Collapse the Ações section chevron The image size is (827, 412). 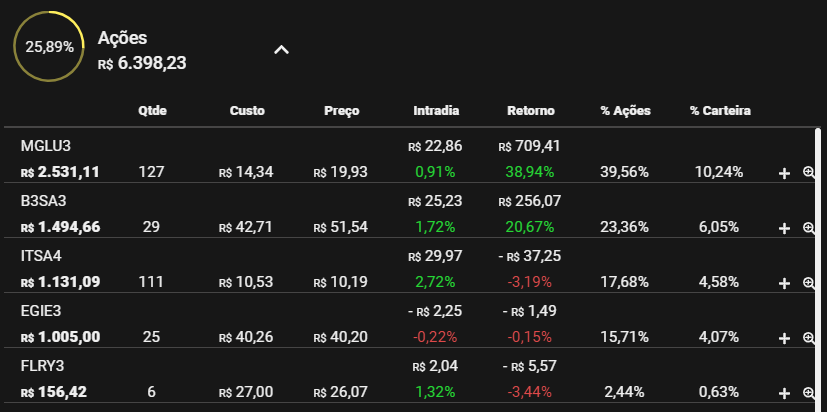point(282,50)
